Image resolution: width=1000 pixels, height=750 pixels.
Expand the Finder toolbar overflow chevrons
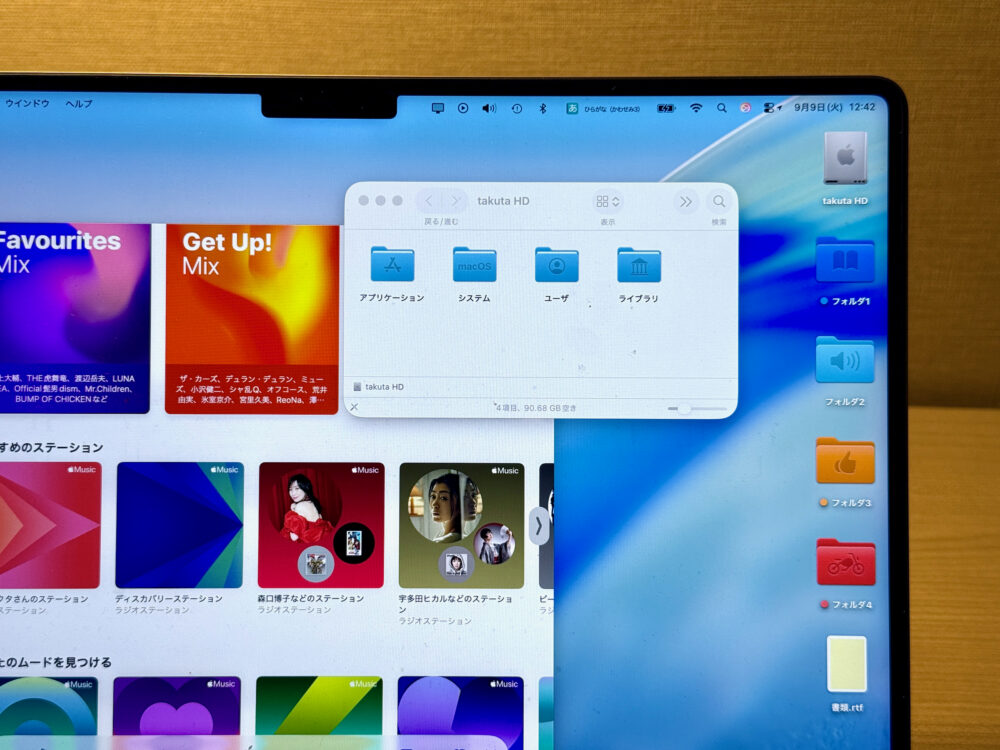(686, 202)
